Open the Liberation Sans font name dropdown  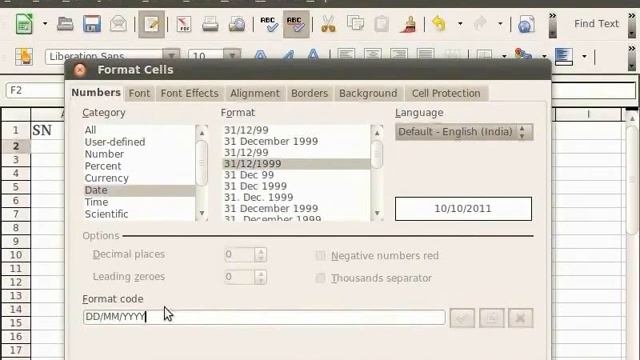point(171,56)
